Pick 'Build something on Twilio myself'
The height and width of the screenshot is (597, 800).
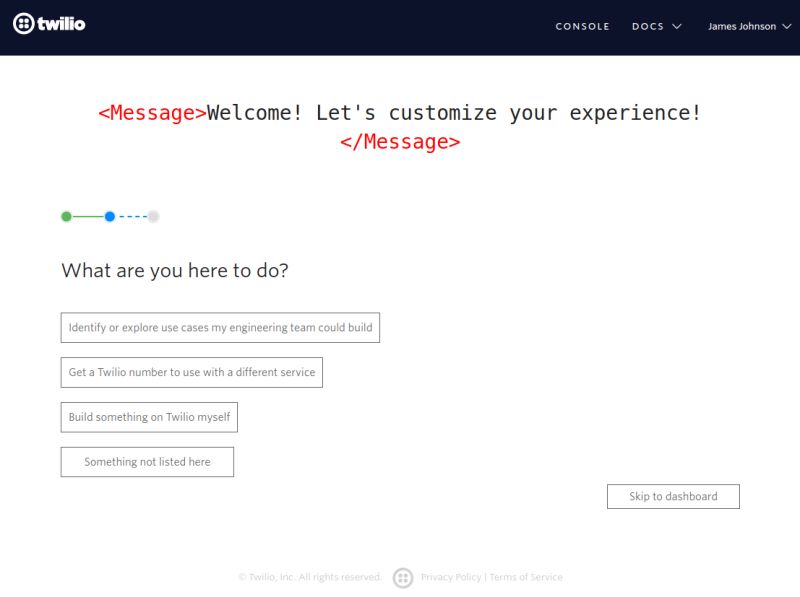(x=150, y=417)
